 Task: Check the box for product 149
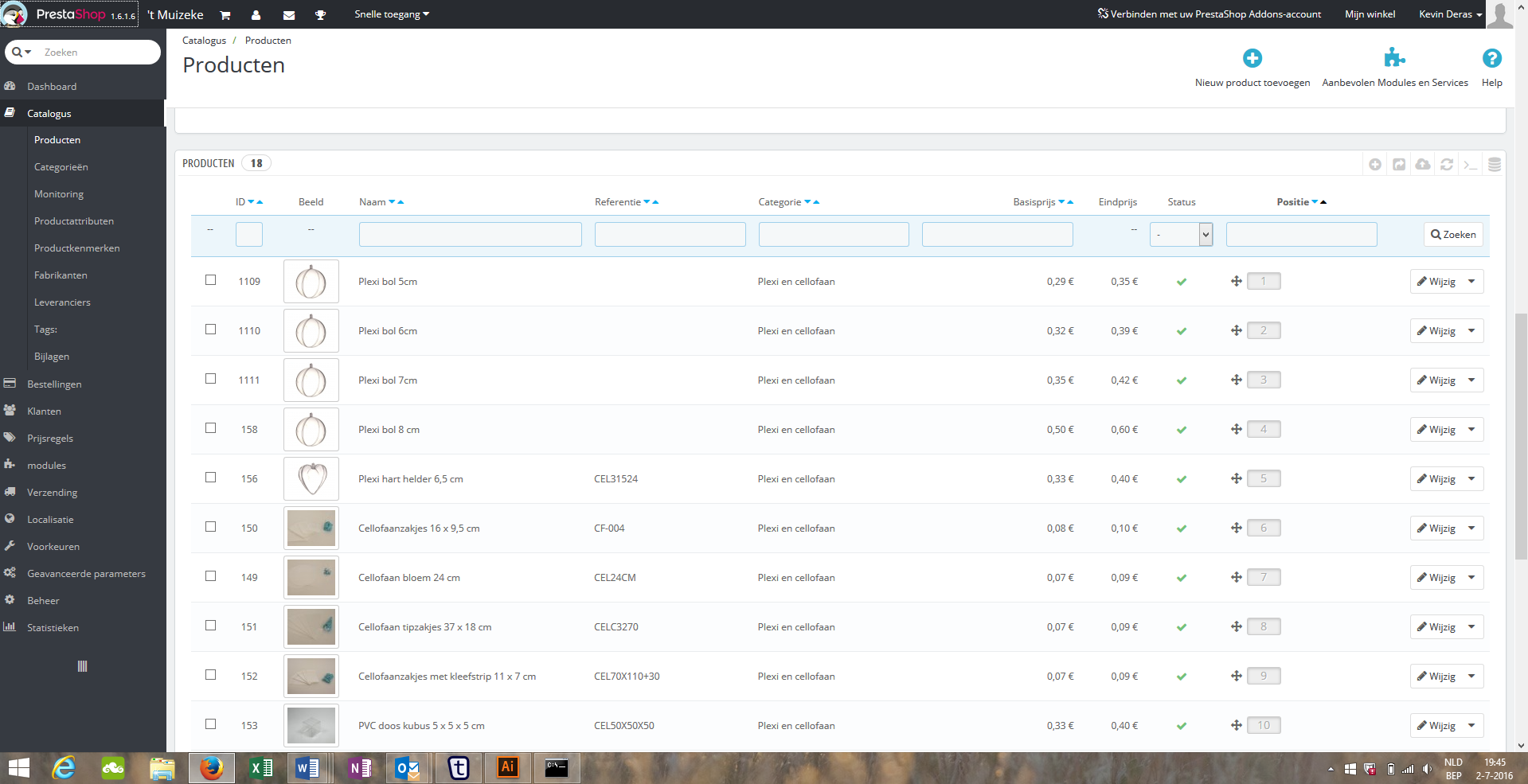pos(210,576)
